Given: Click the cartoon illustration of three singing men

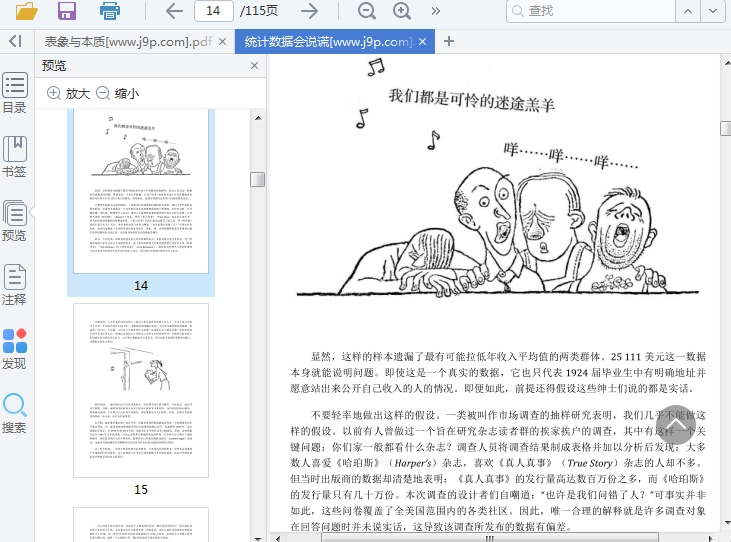Looking at the screenshot, I should pyautogui.click(x=498, y=232).
